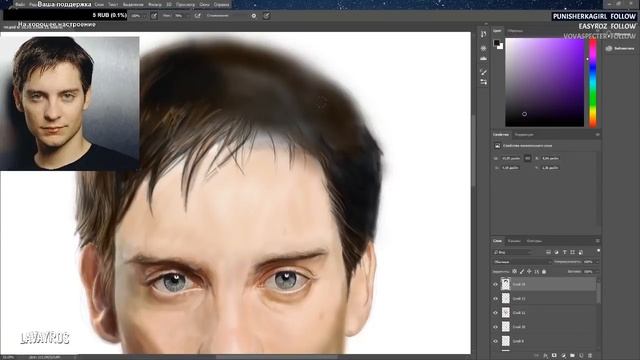Open layer Opacity slider dropdown
The height and width of the screenshot is (360, 640).
coord(597,262)
